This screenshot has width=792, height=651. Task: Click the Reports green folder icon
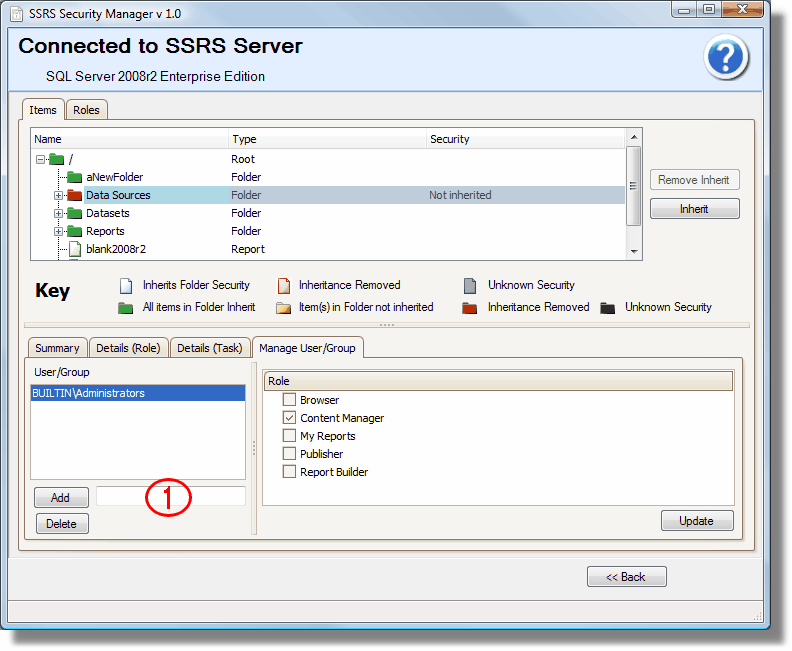(75, 231)
